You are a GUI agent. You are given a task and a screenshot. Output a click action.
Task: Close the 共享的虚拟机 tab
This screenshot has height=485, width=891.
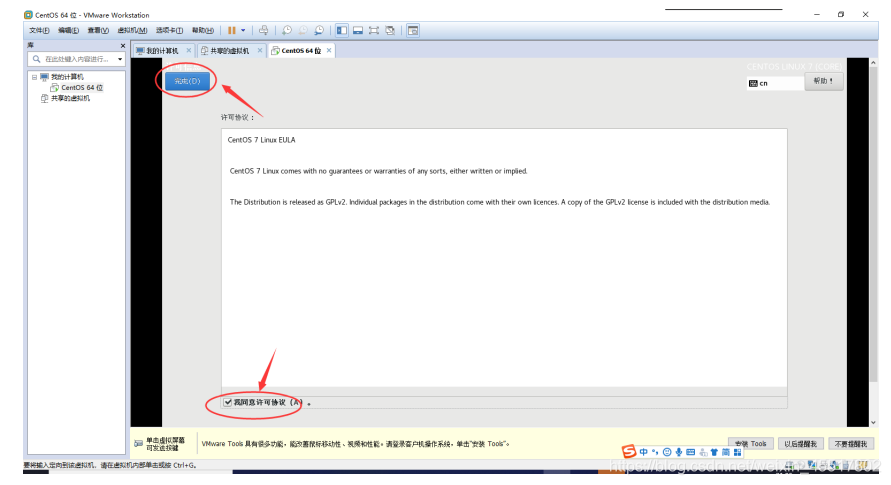[x=260, y=51]
